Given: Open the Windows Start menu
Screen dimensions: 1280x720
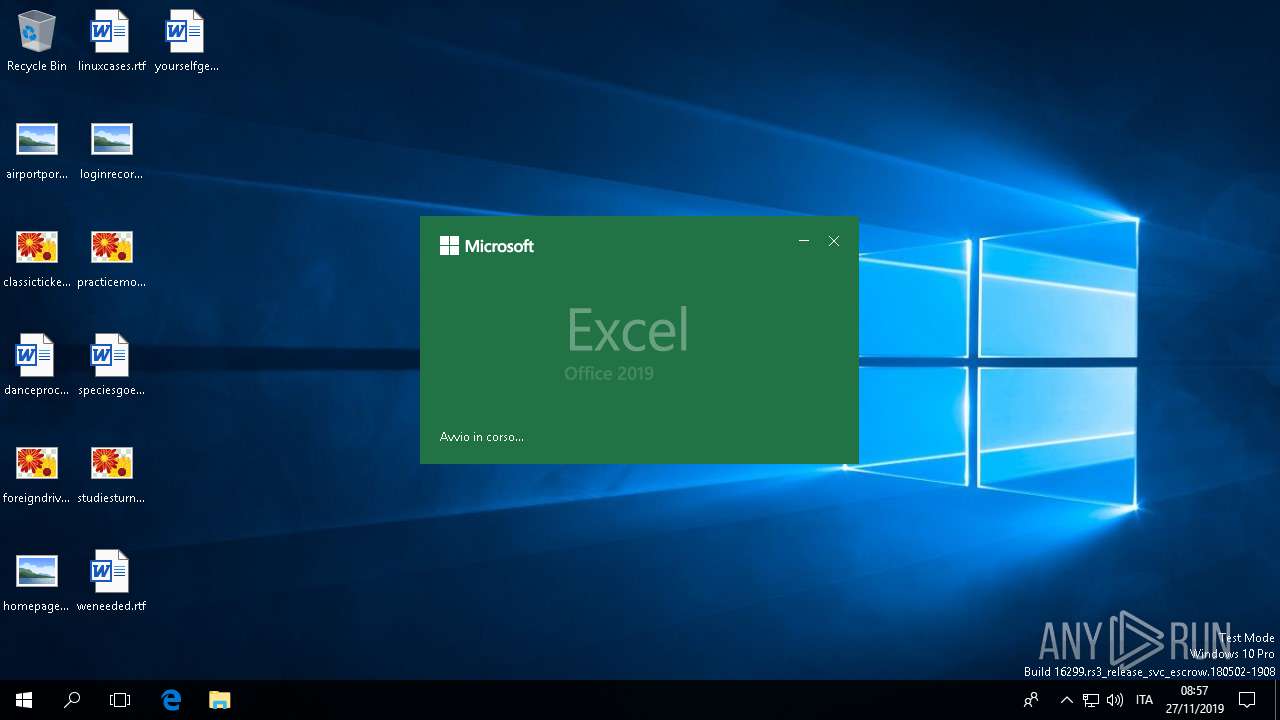Looking at the screenshot, I should coord(24,700).
